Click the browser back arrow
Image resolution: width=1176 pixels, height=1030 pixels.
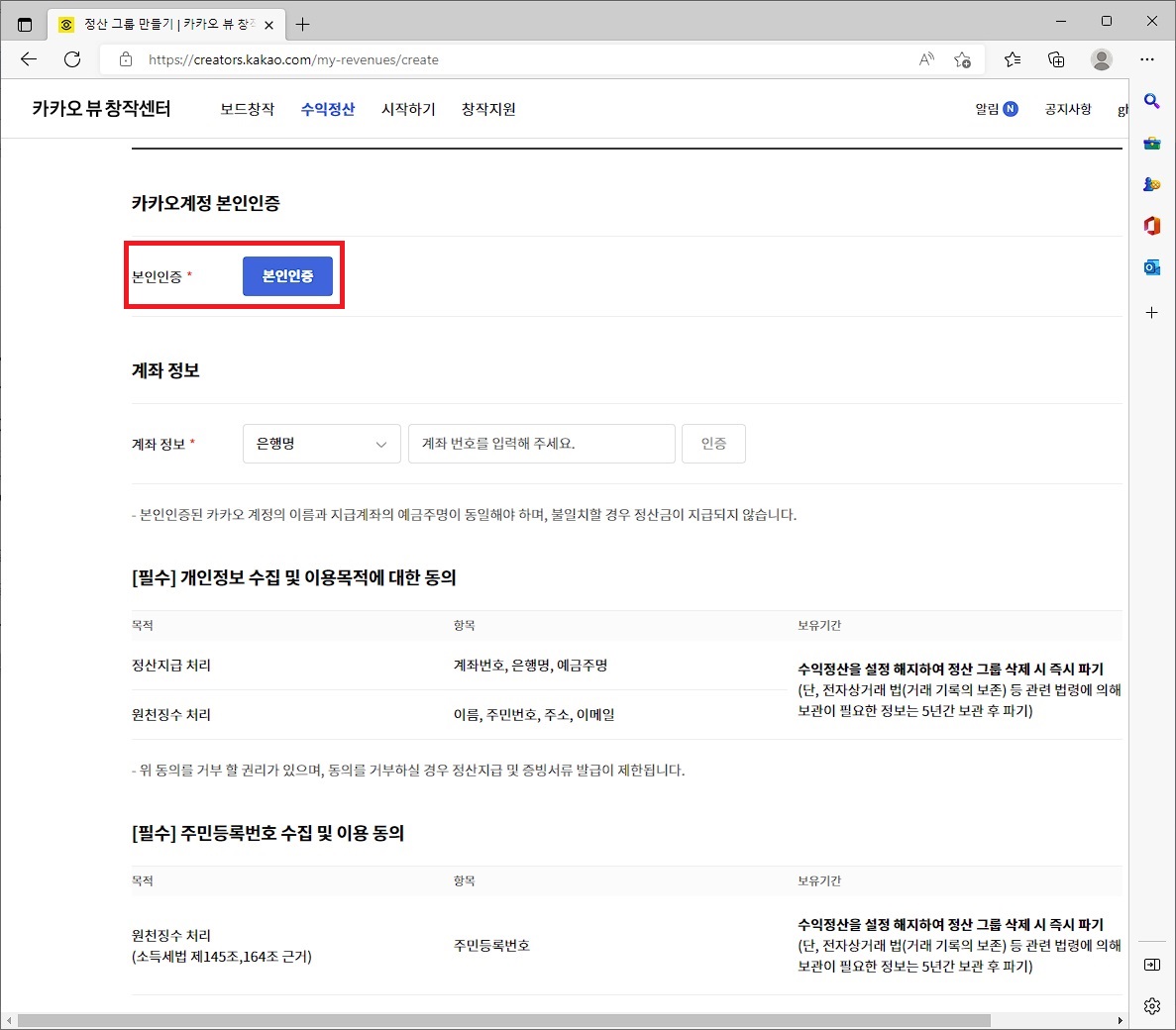(x=29, y=59)
